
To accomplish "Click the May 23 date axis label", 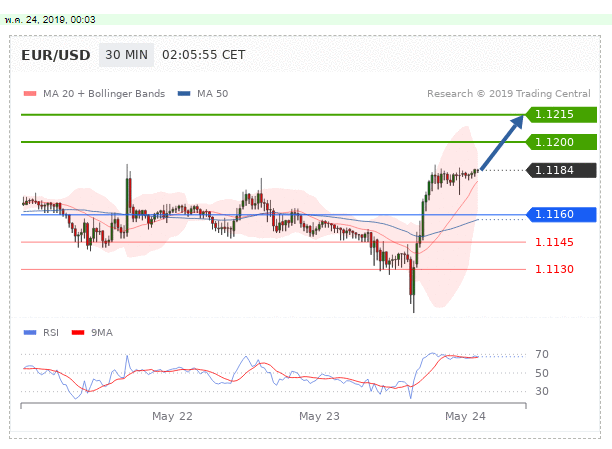I will pyautogui.click(x=319, y=416).
